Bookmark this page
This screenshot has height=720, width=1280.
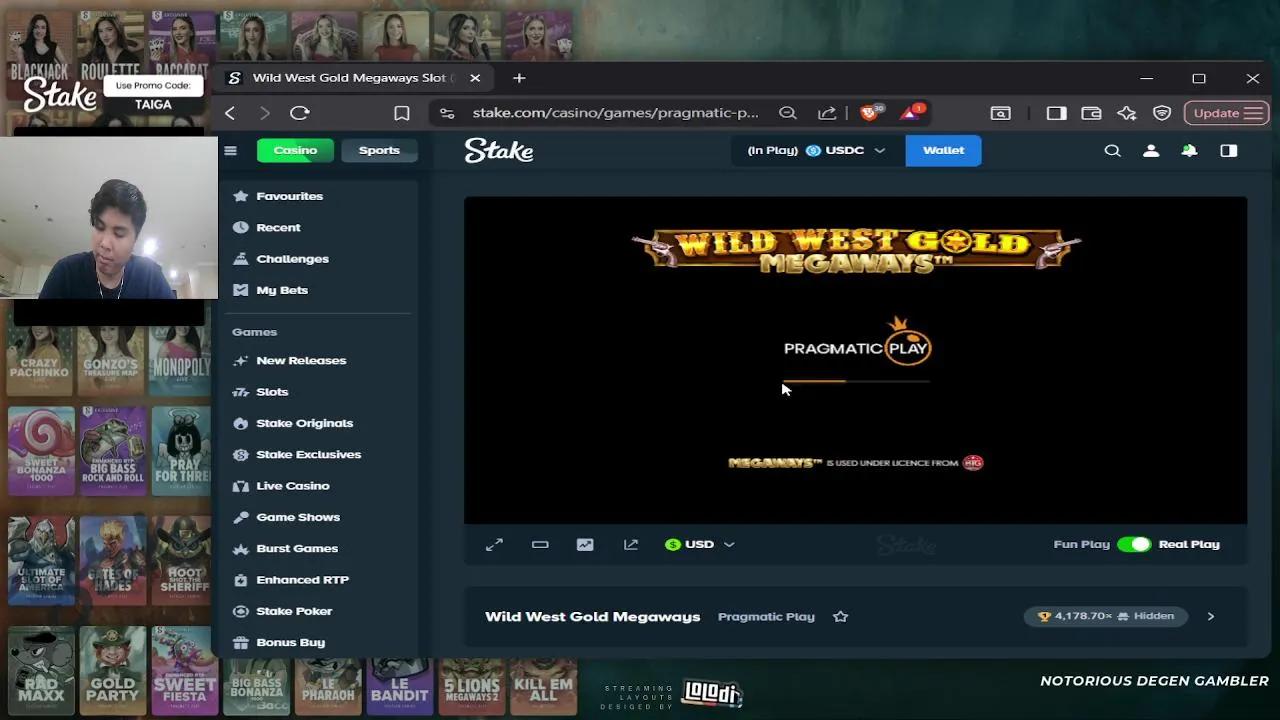tap(402, 113)
